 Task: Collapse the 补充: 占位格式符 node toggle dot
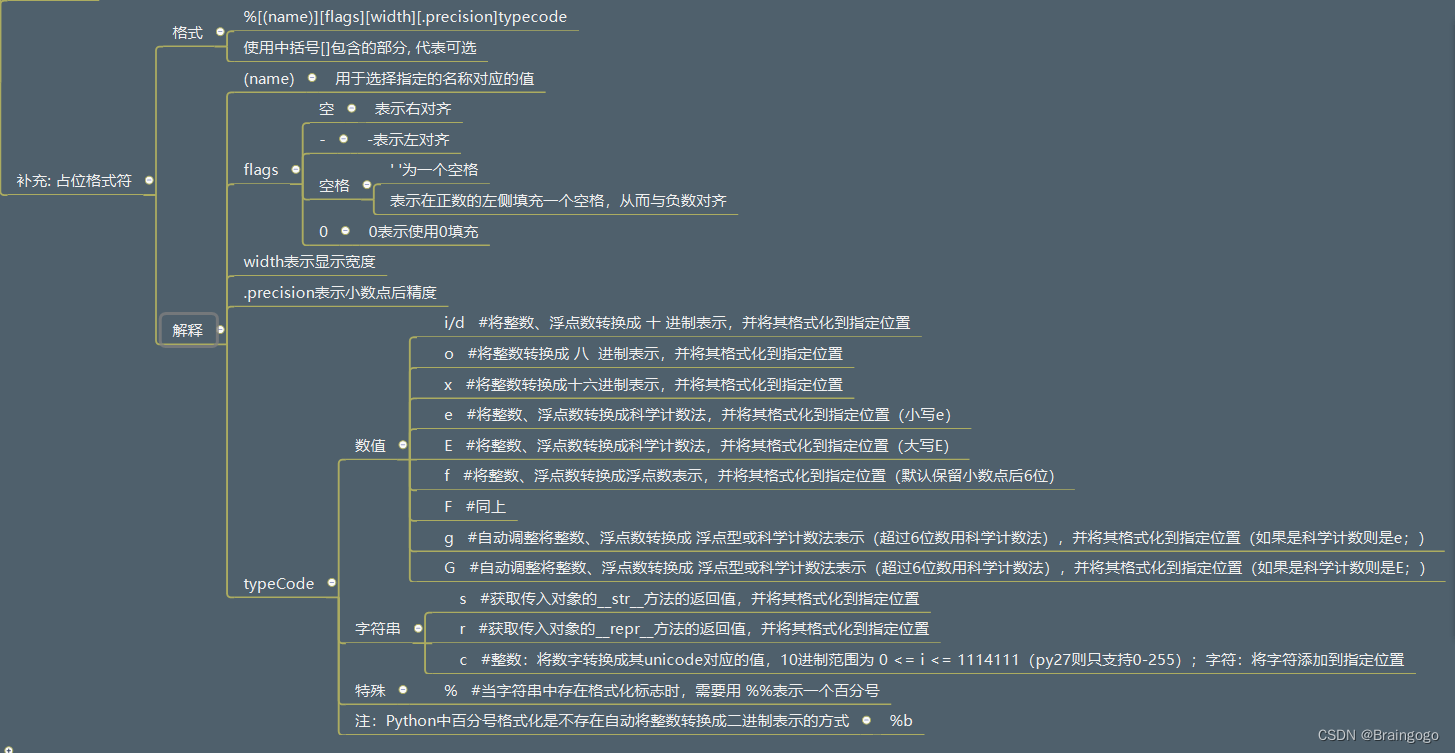pyautogui.click(x=149, y=180)
